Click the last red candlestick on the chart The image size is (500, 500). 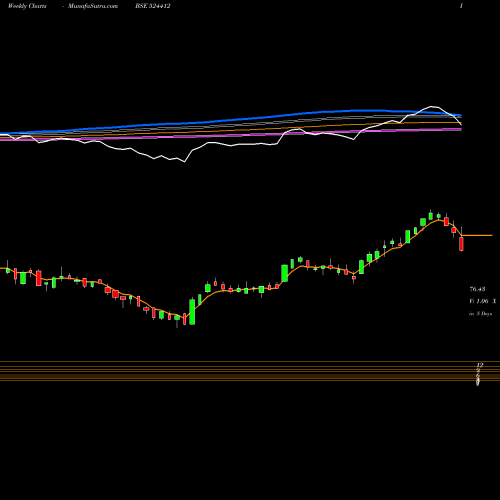point(461,243)
